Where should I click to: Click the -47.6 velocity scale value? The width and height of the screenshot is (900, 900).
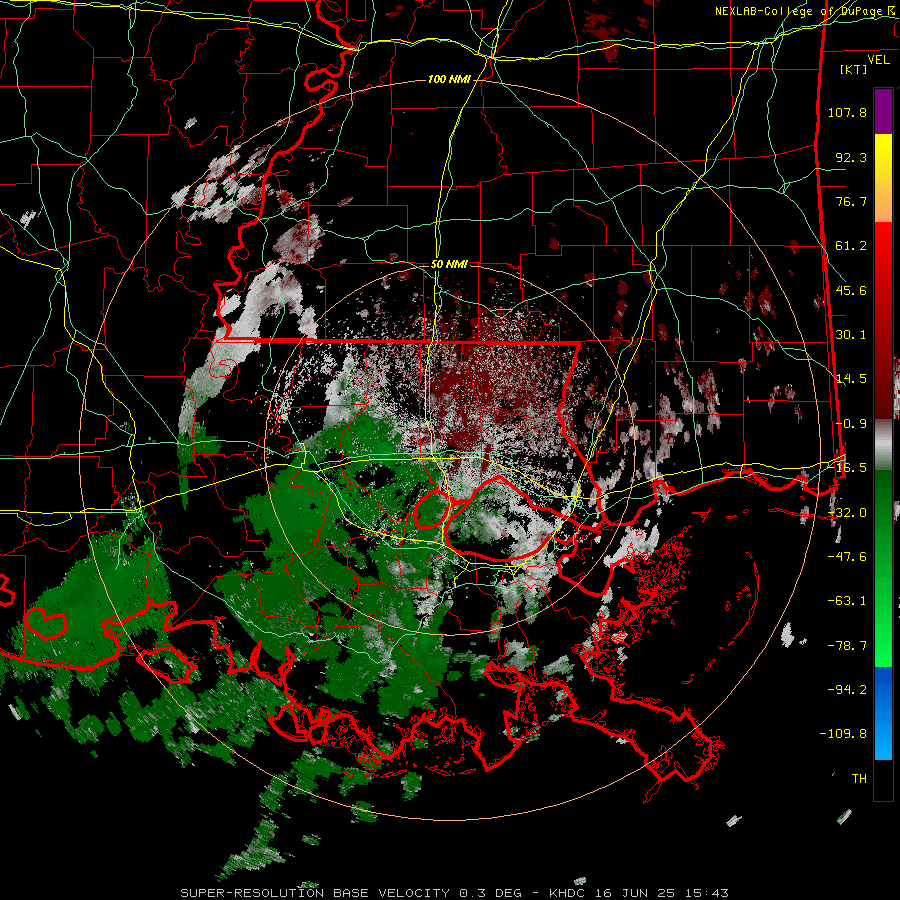pyautogui.click(x=847, y=557)
